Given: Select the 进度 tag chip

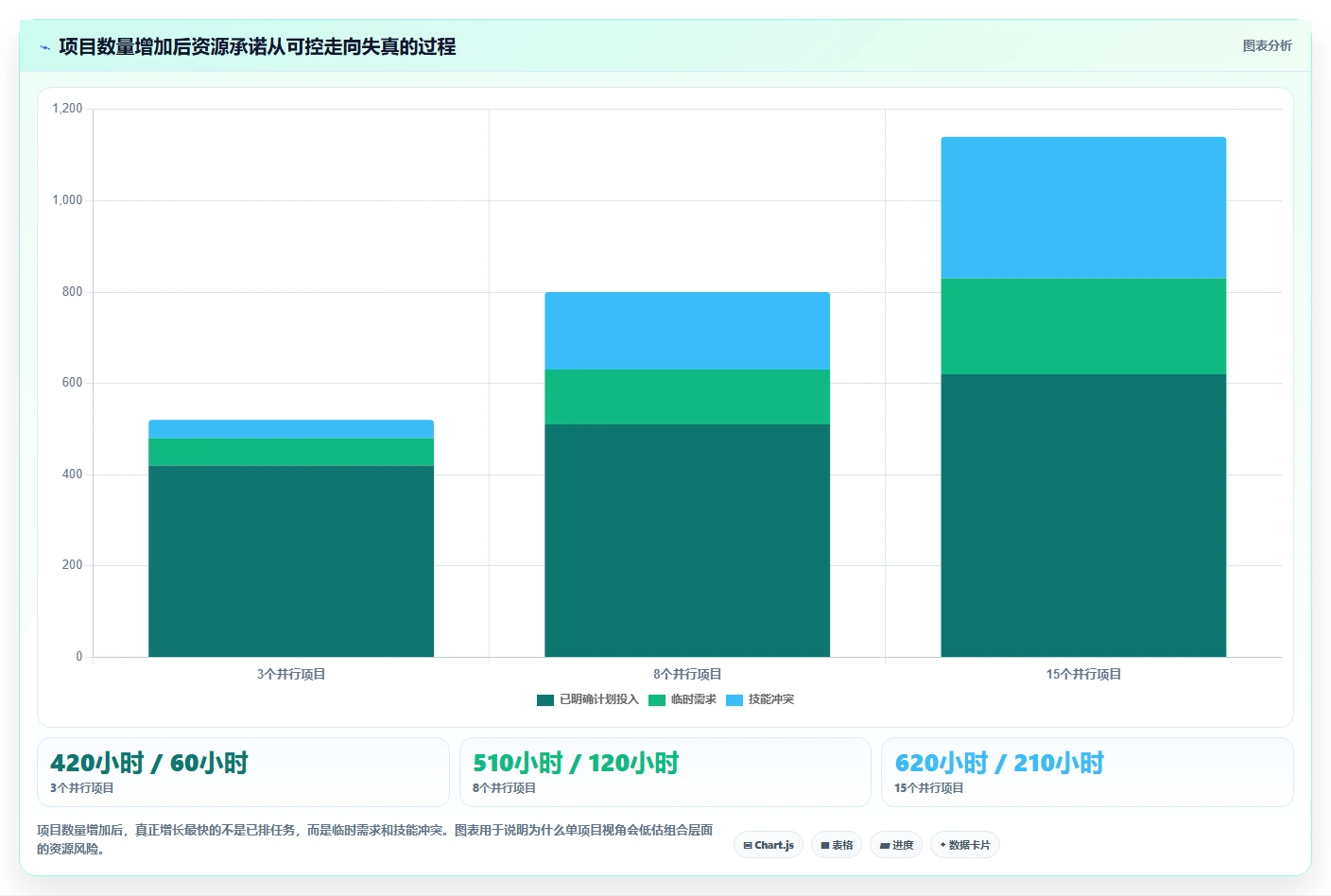Looking at the screenshot, I should (x=896, y=845).
